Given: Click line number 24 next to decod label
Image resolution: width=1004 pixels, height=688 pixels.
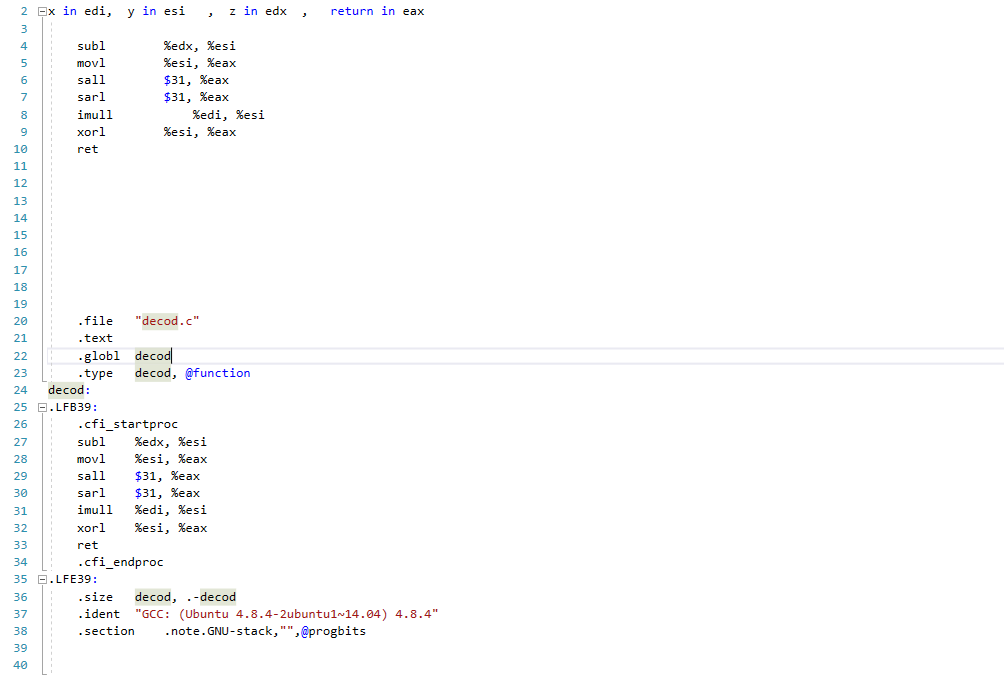Looking at the screenshot, I should pyautogui.click(x=20, y=390).
